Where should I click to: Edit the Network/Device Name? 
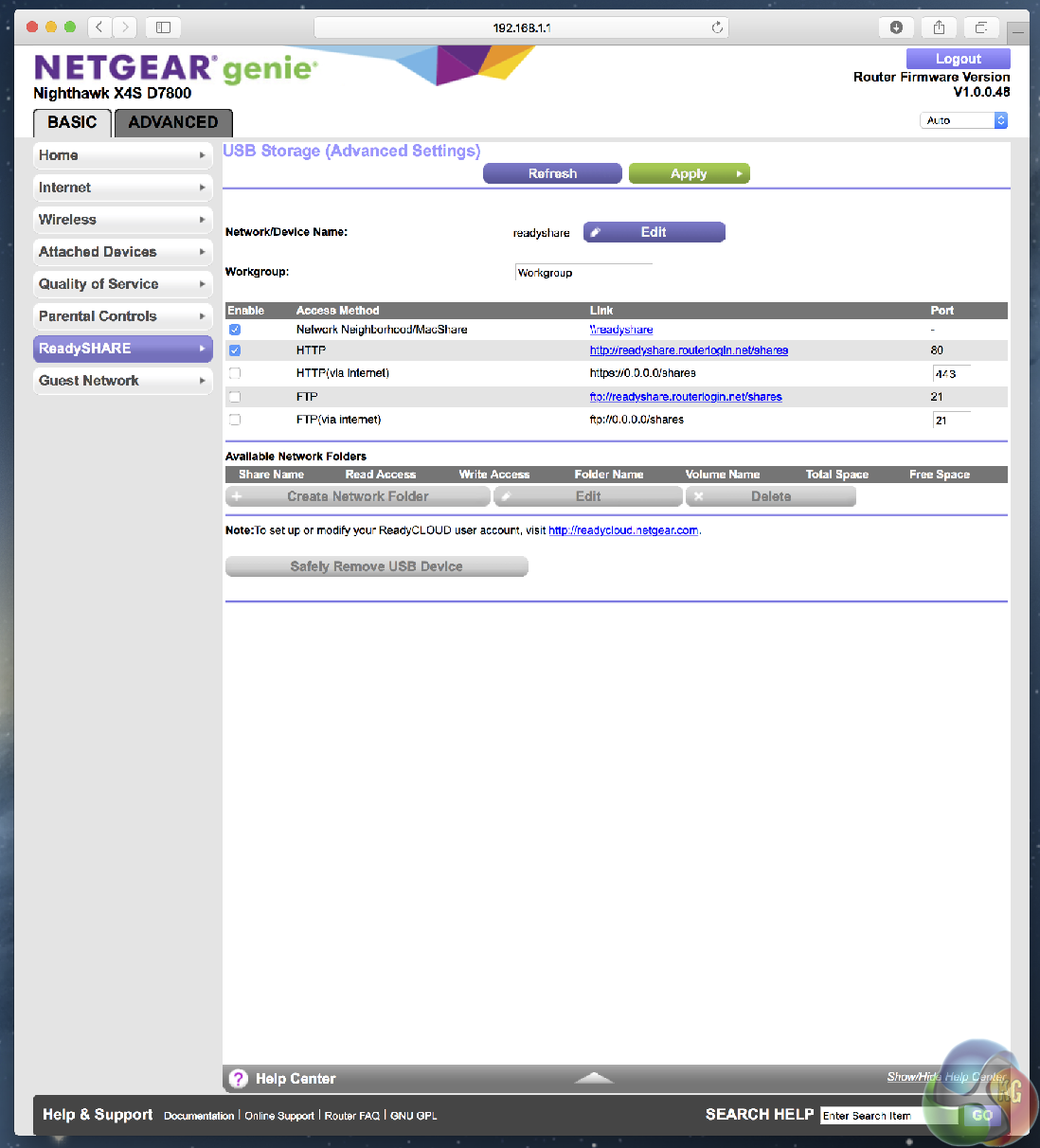[x=654, y=232]
